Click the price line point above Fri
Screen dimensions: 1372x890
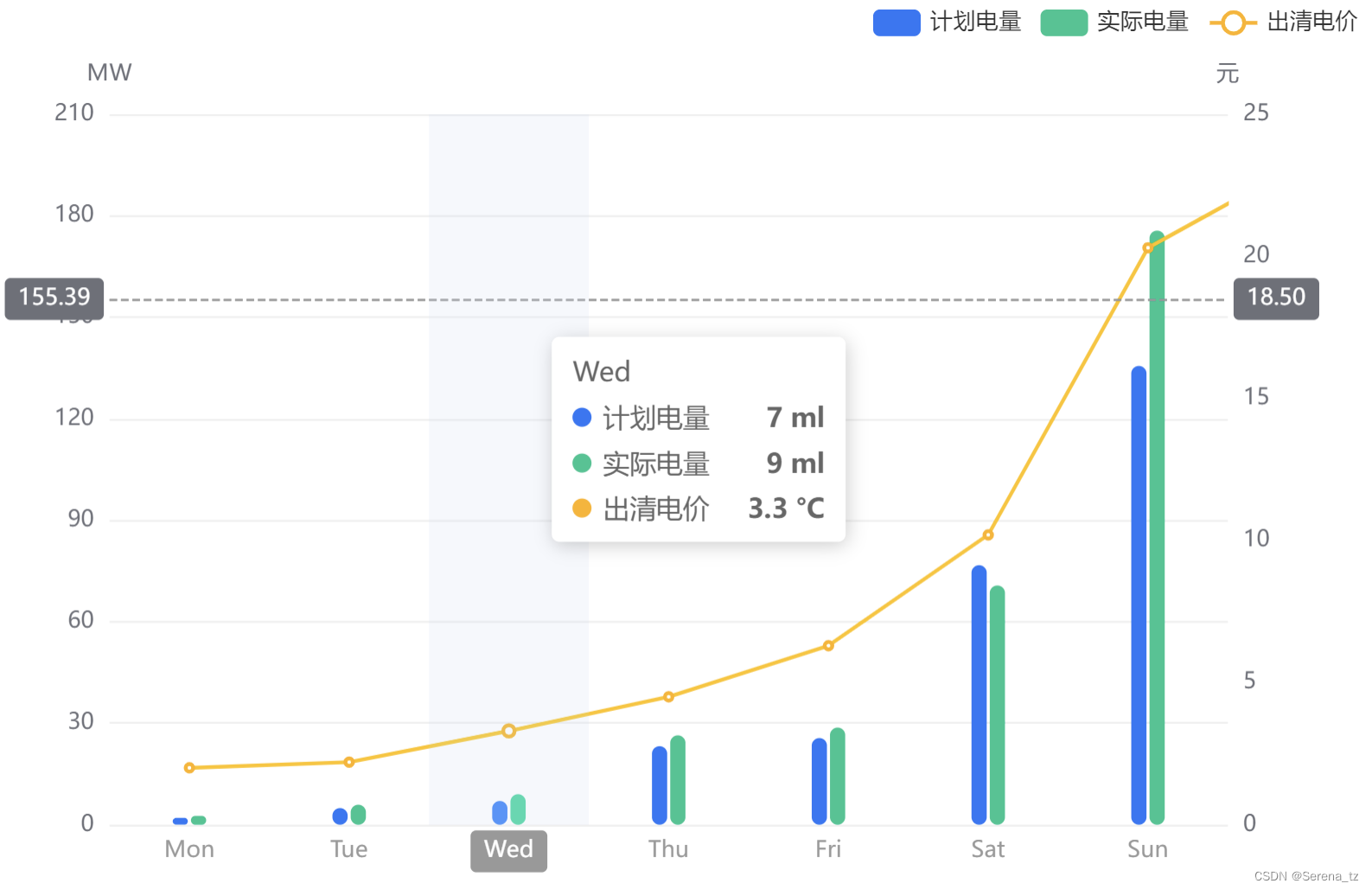pos(828,645)
